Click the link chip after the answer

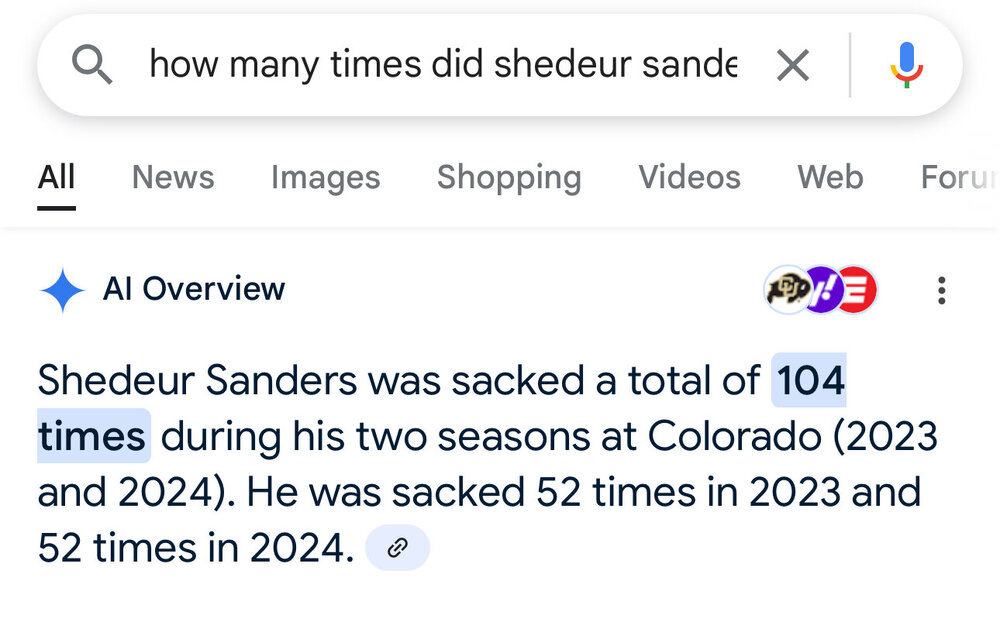(x=397, y=548)
